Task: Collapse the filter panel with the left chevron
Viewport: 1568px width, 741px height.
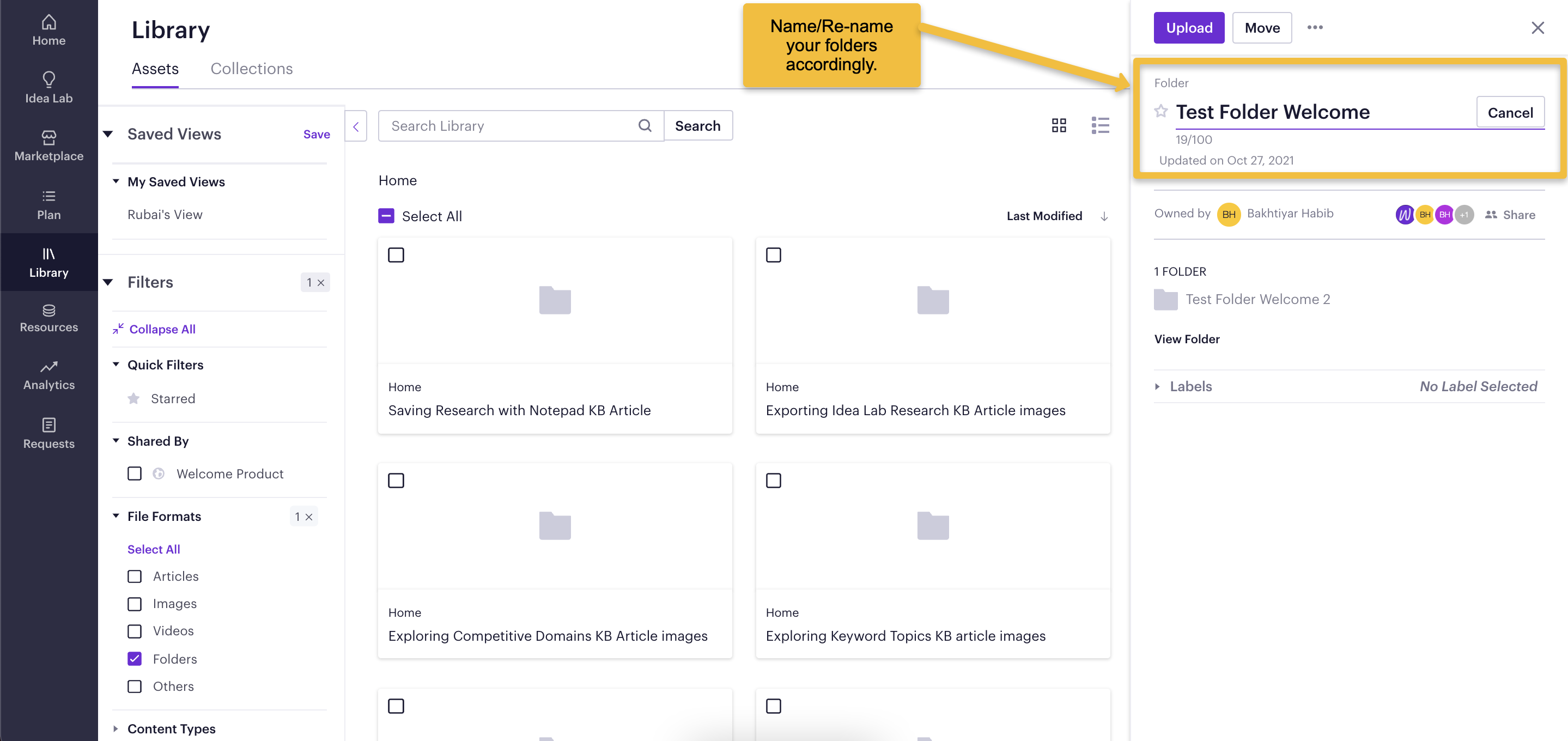Action: click(x=356, y=126)
